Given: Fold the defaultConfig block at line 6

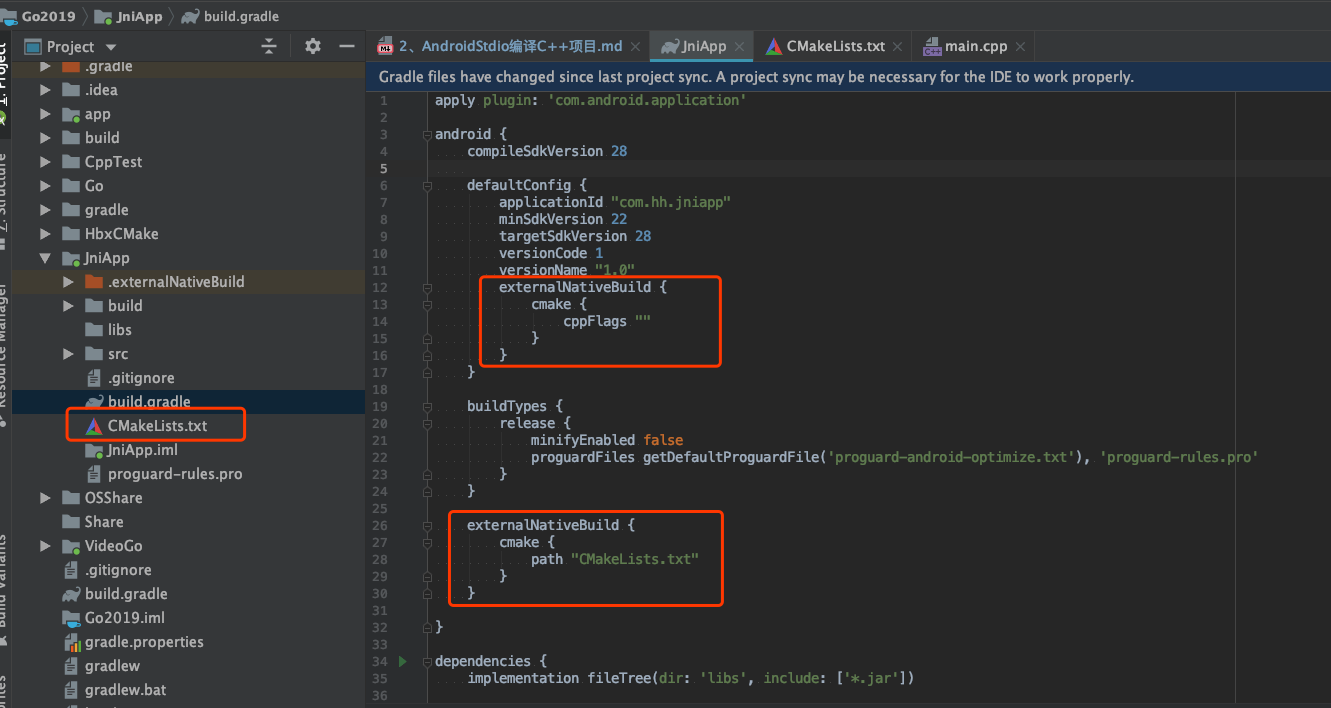Looking at the screenshot, I should click(x=427, y=185).
